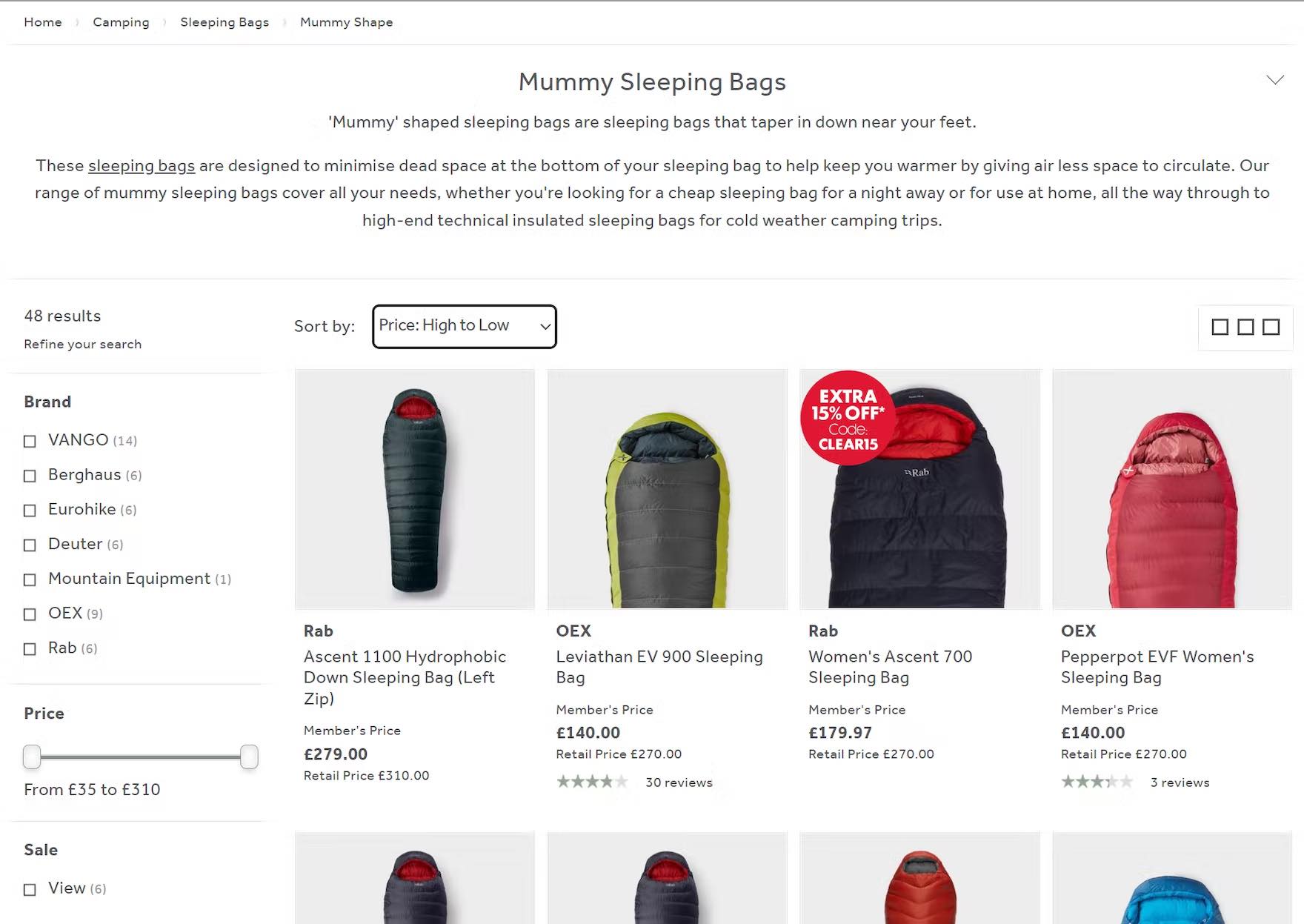Enable the OEX brand filter
The height and width of the screenshot is (924, 1304).
[30, 614]
